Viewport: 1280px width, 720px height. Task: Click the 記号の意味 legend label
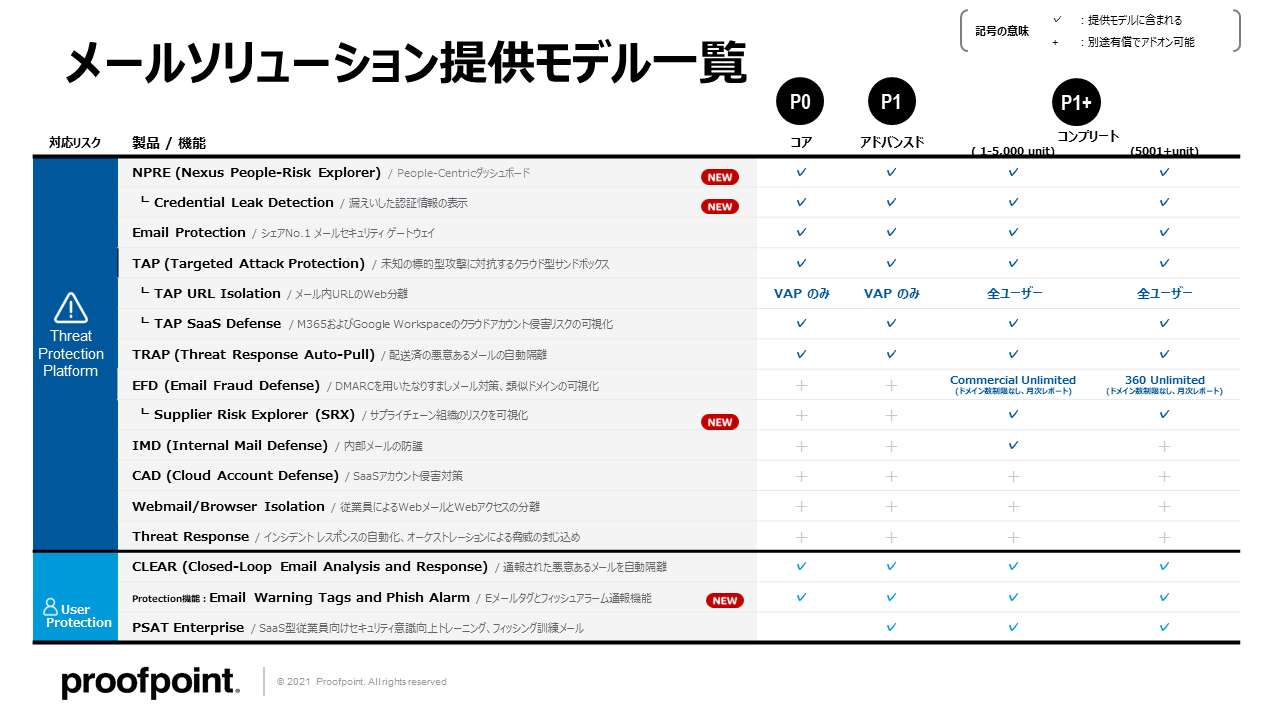pos(1002,31)
